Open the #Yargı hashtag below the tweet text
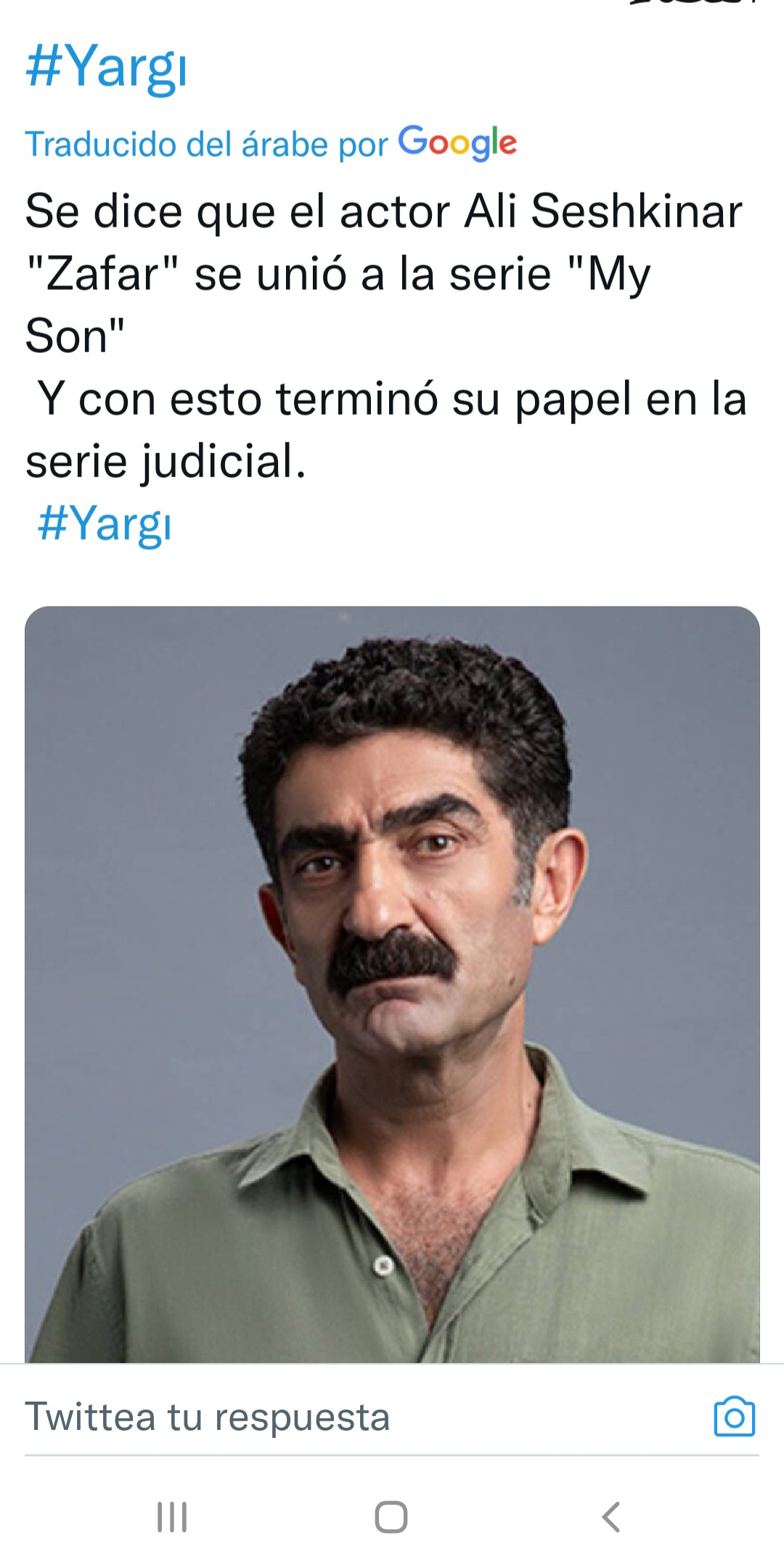This screenshot has height=1565, width=784. 105,523
